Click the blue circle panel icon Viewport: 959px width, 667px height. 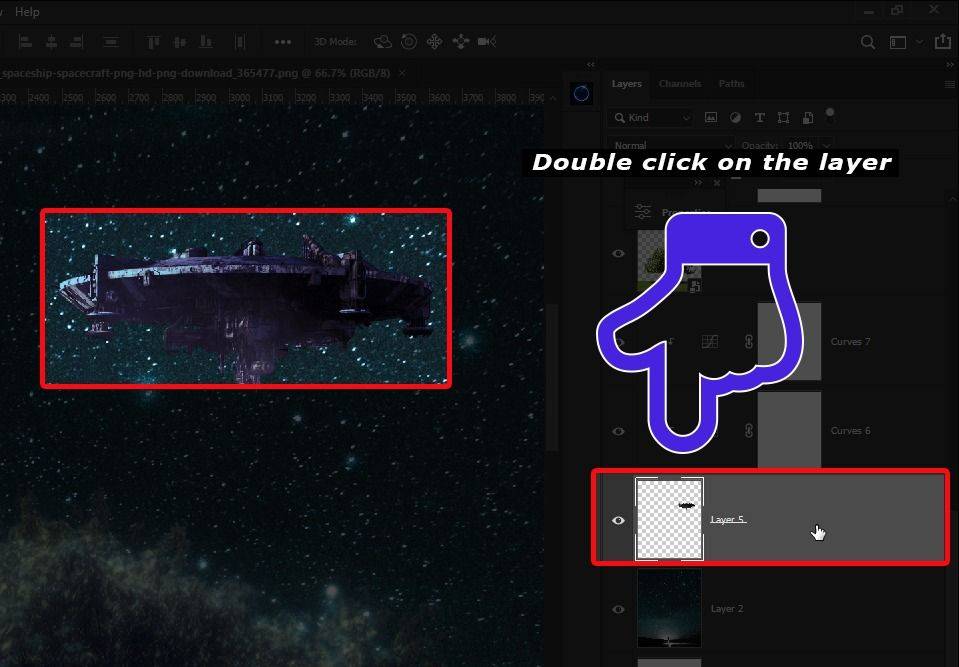coord(581,94)
